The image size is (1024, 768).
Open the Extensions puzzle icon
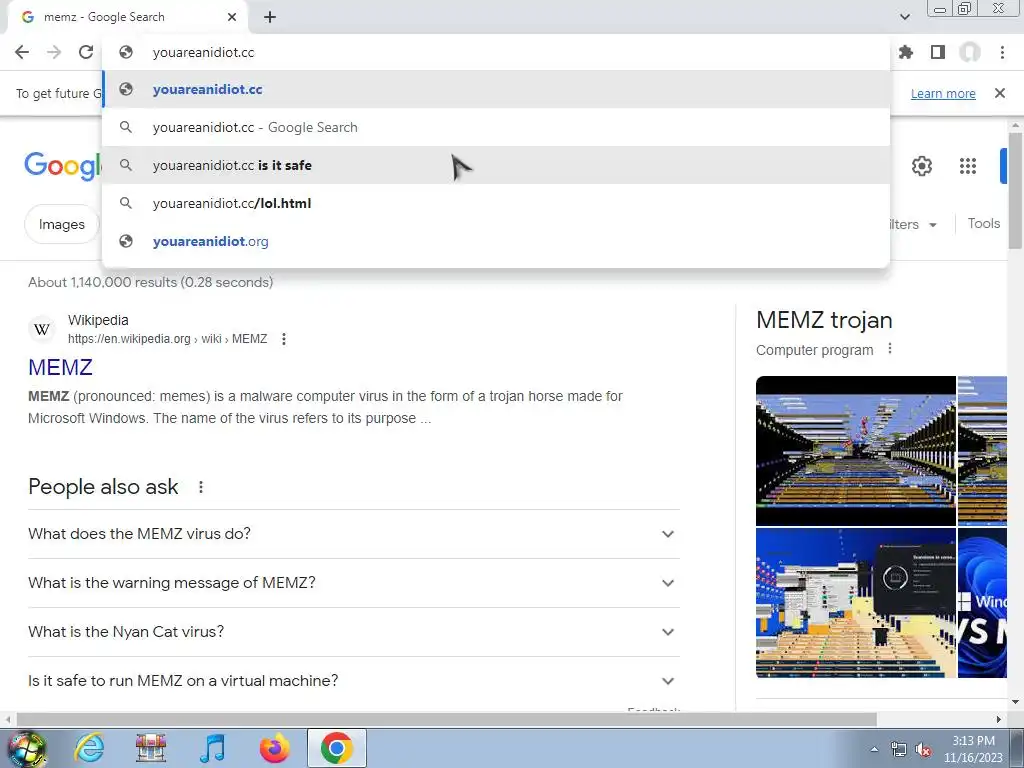tap(906, 52)
